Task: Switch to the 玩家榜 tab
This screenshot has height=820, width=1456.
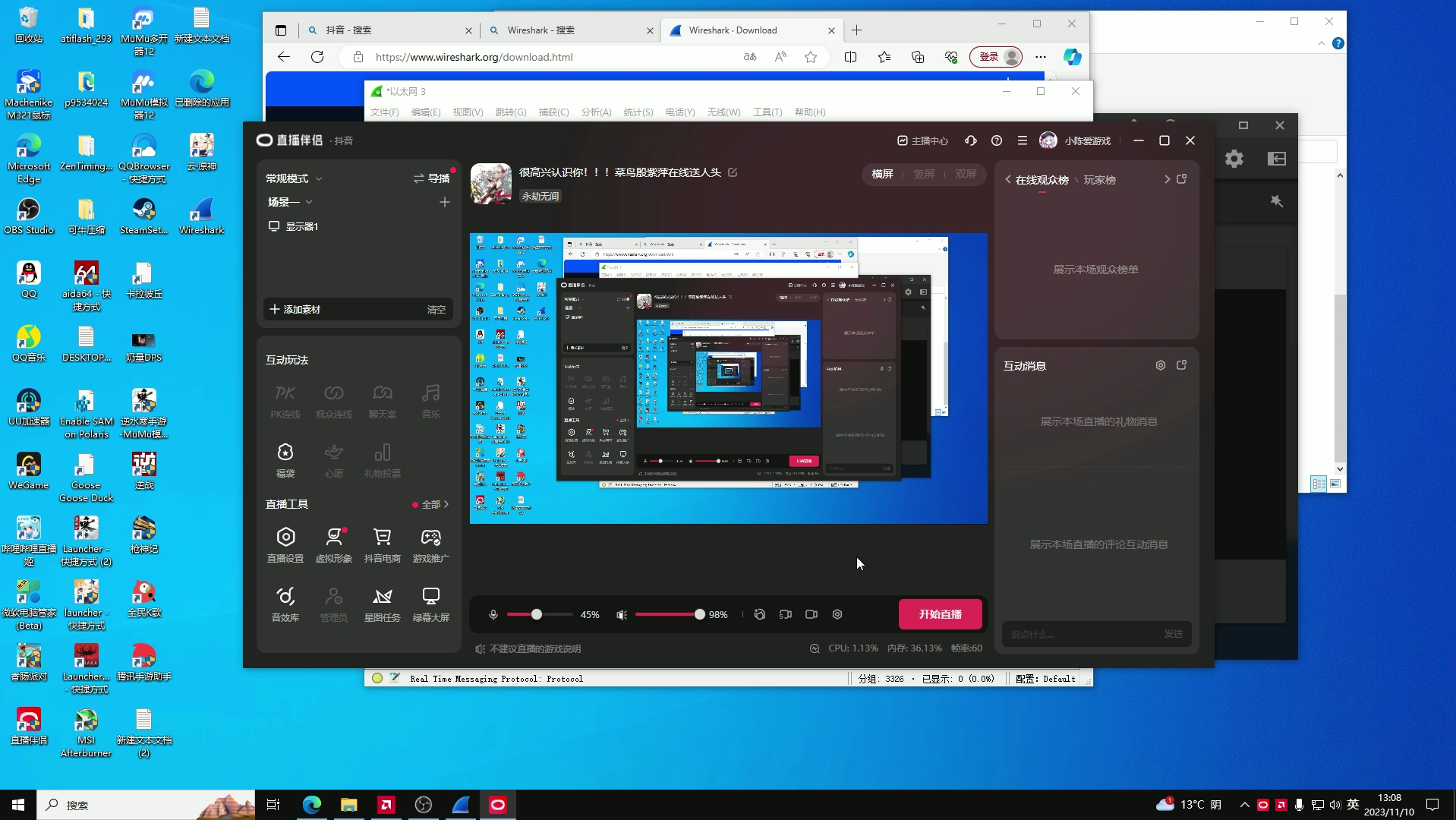Action: (1099, 180)
